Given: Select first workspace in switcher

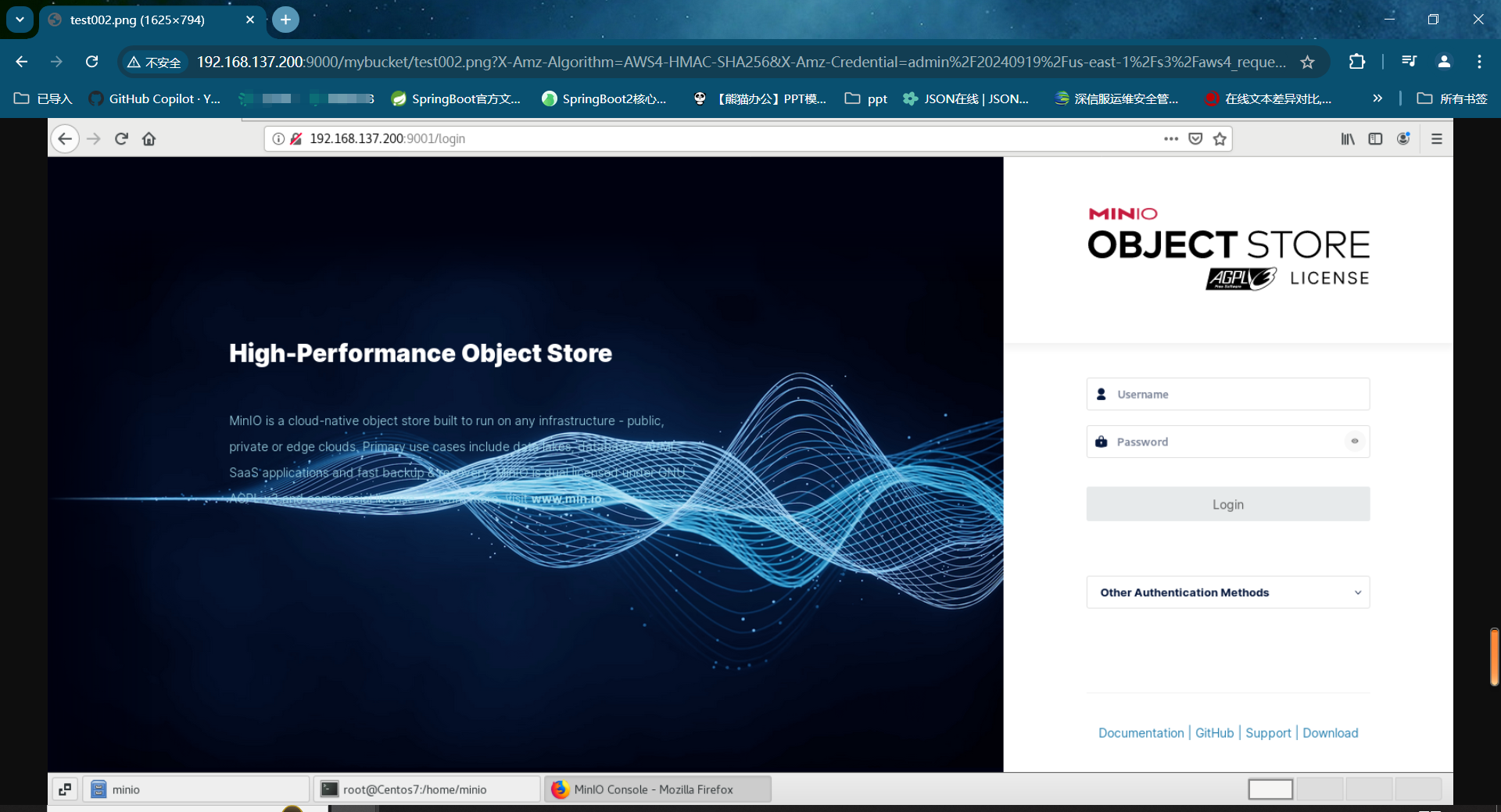Looking at the screenshot, I should coord(1270,789).
